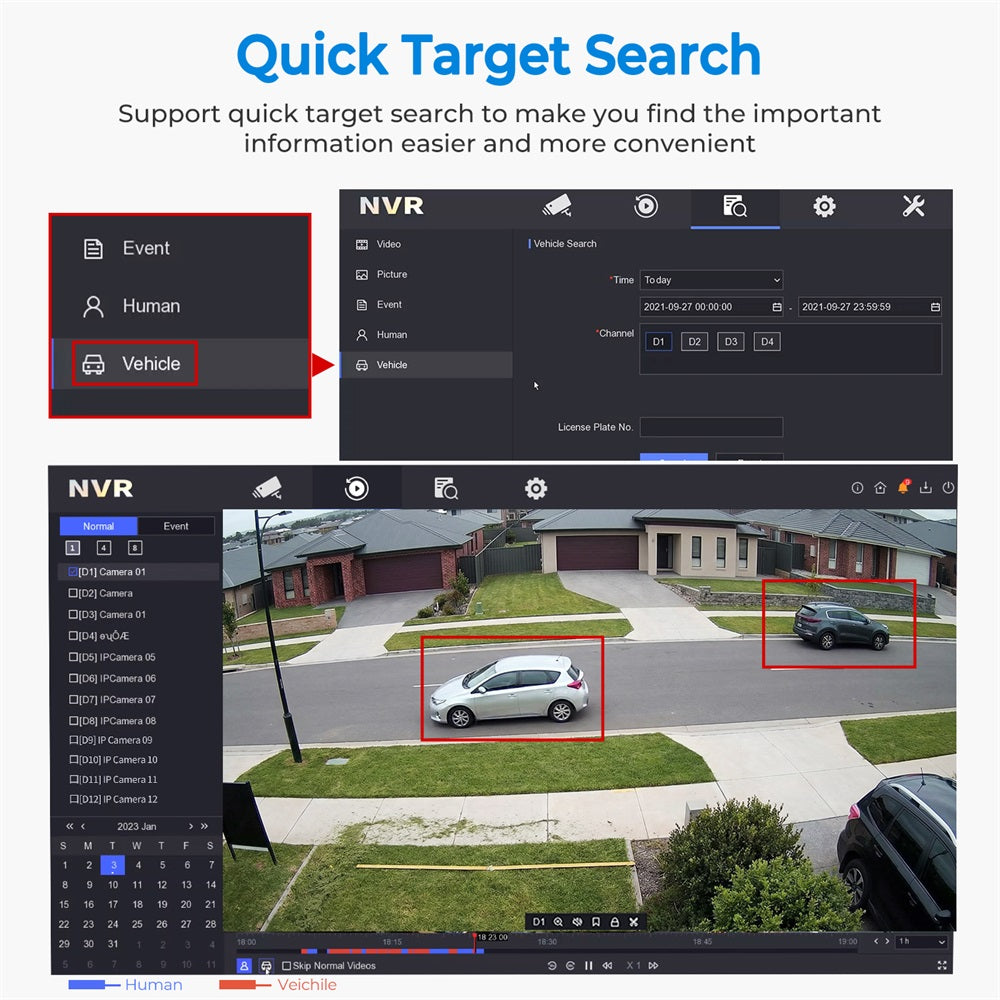This screenshot has width=1000, height=1000.
Task: Open the notifications bell icon
Action: 903,487
